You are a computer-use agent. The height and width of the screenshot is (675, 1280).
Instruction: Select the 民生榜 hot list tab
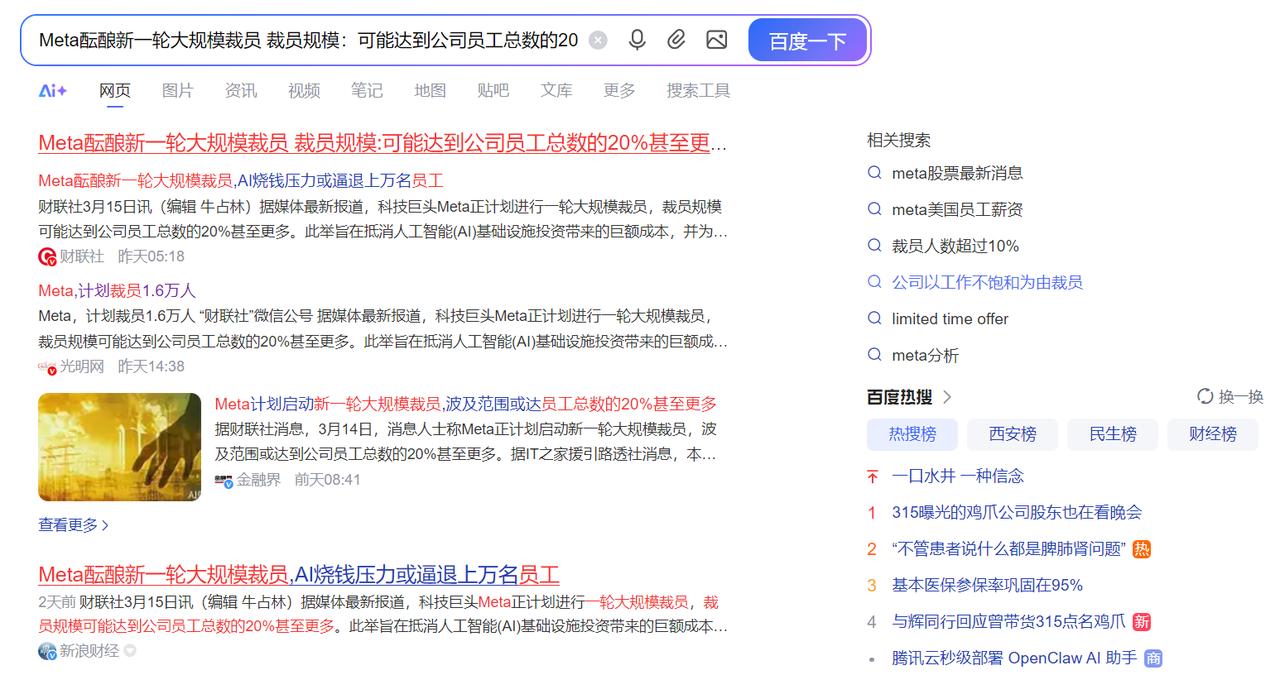pos(1112,434)
